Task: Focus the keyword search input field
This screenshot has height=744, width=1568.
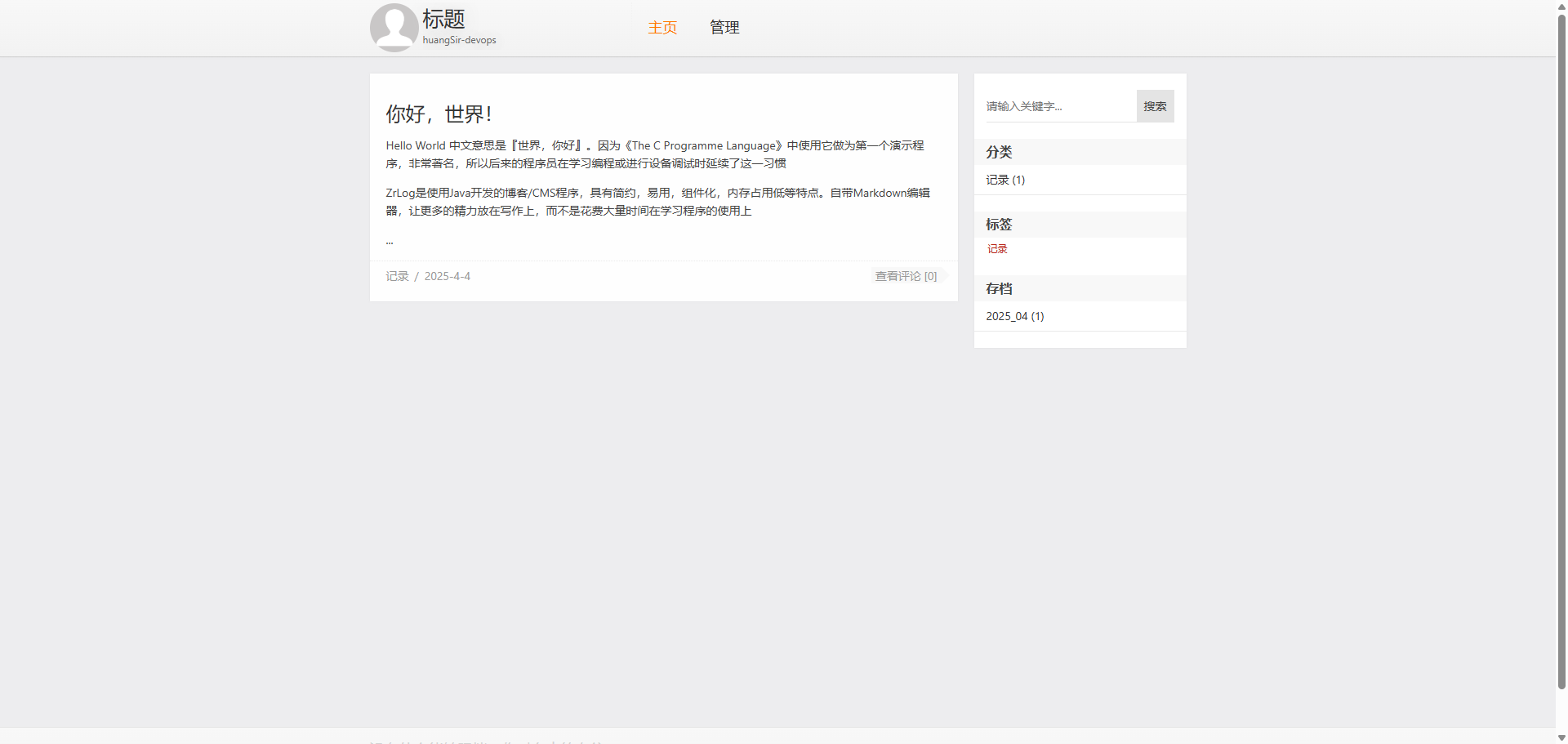Action: (1061, 106)
